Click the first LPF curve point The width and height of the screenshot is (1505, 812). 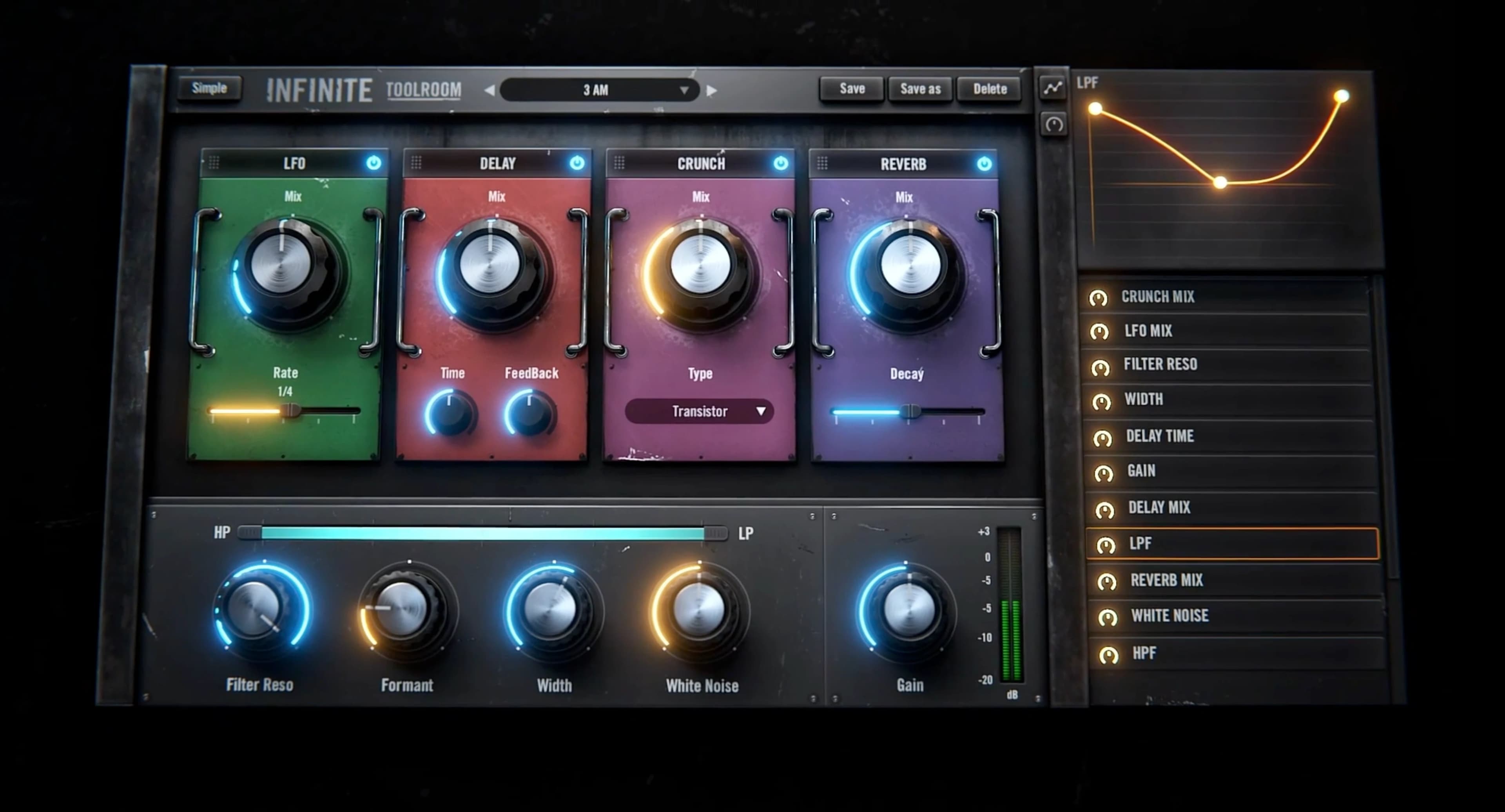click(1095, 109)
